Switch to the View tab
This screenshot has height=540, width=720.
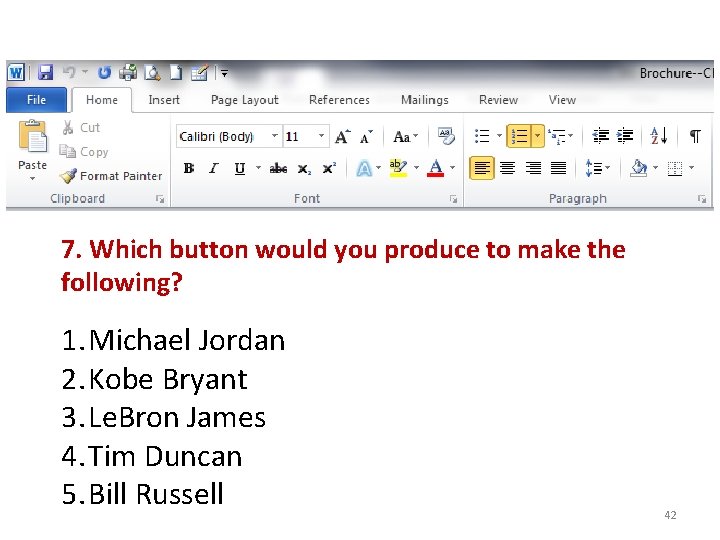pyautogui.click(x=562, y=100)
